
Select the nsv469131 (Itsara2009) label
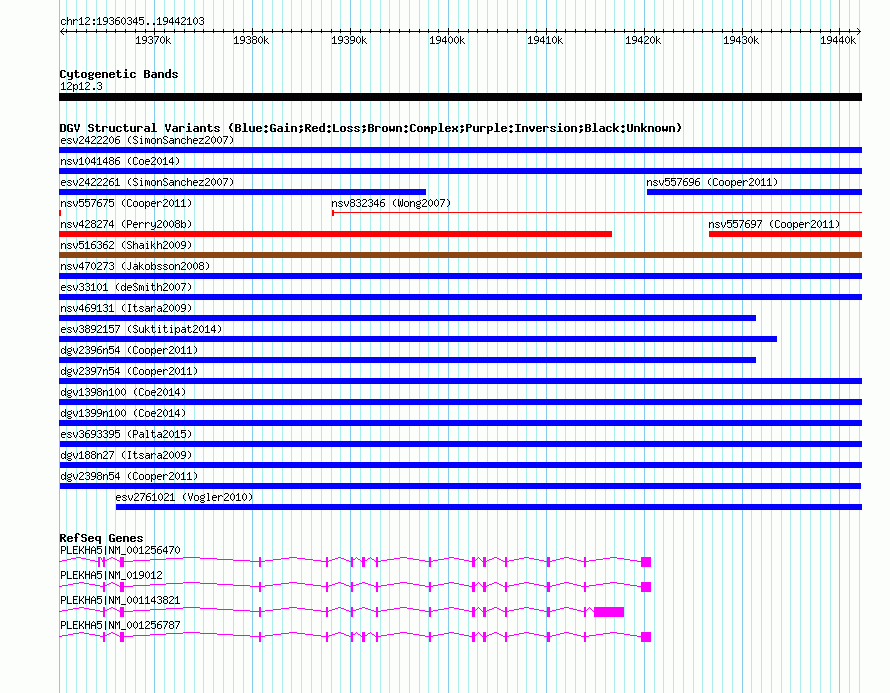pos(126,308)
